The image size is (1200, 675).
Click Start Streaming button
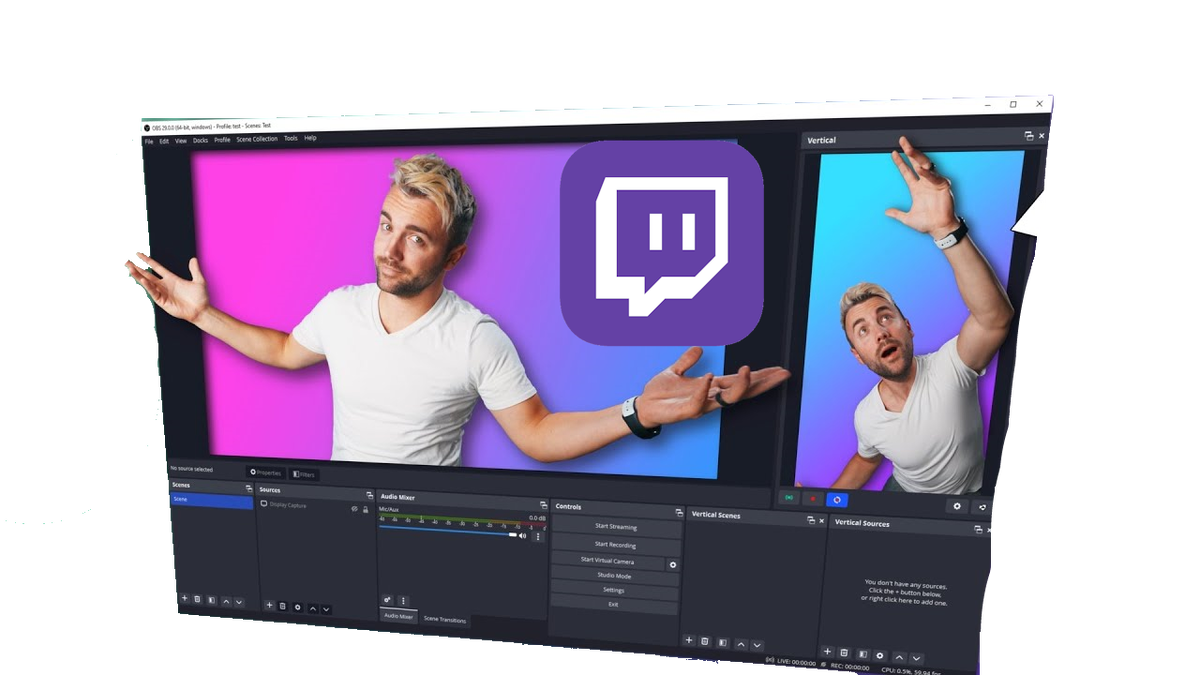(615, 527)
